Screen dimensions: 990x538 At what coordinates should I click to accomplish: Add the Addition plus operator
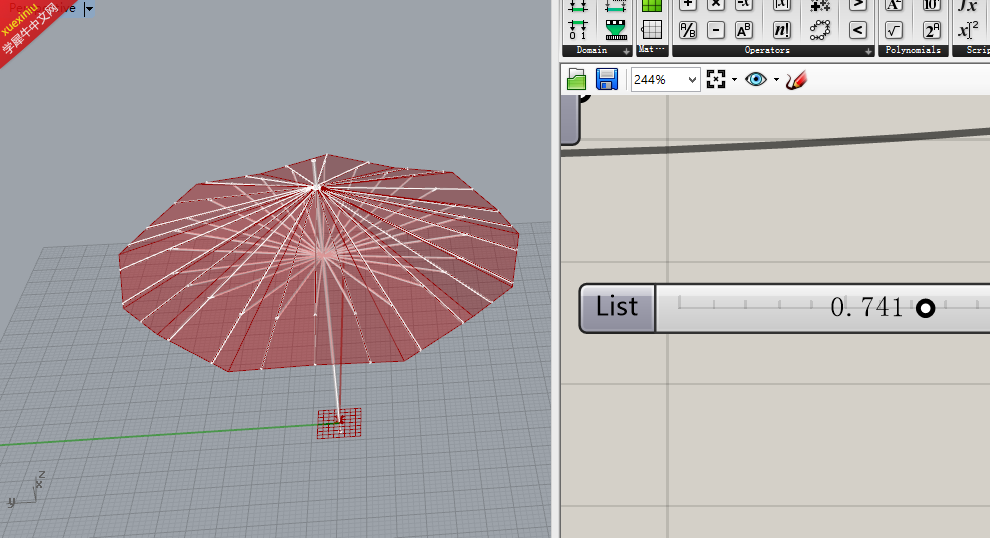pos(688,5)
